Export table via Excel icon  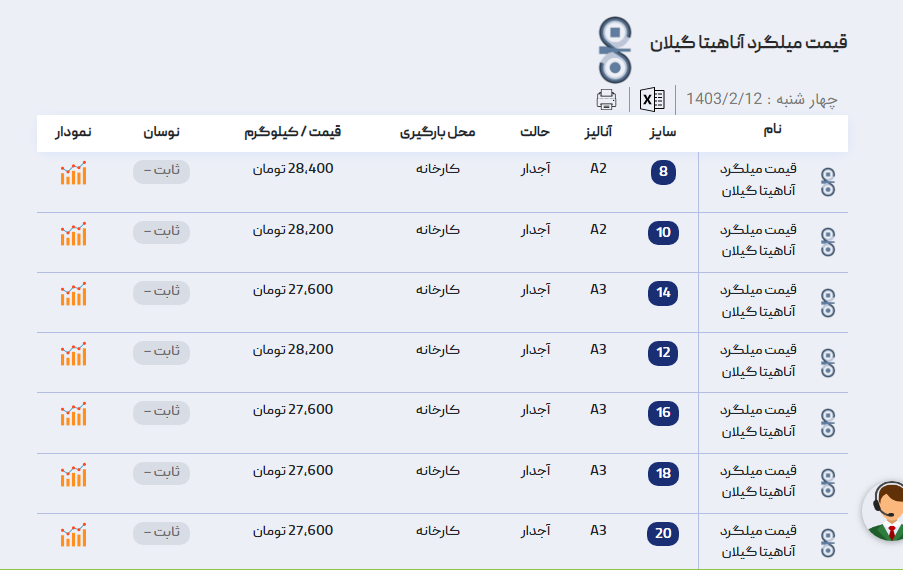tap(652, 99)
